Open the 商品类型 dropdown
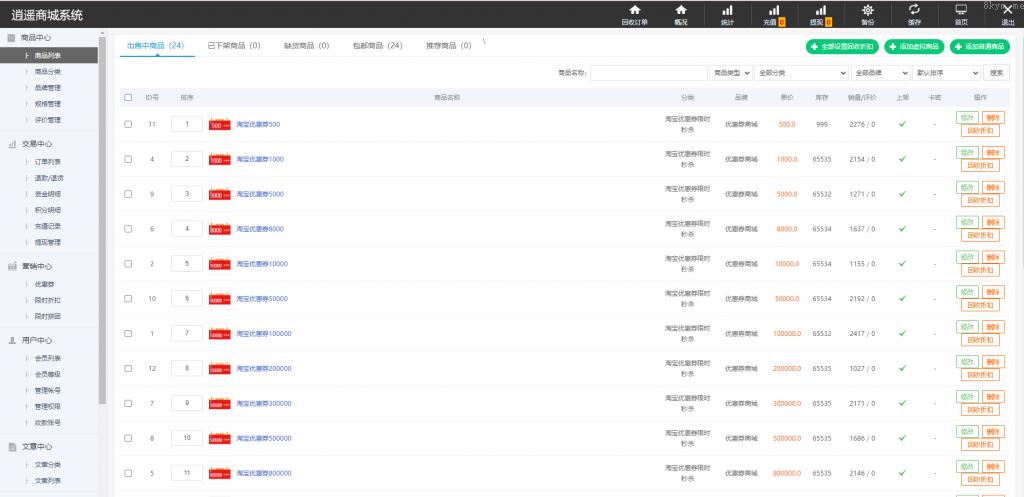Viewport: 1024px width, 497px height. coord(731,73)
